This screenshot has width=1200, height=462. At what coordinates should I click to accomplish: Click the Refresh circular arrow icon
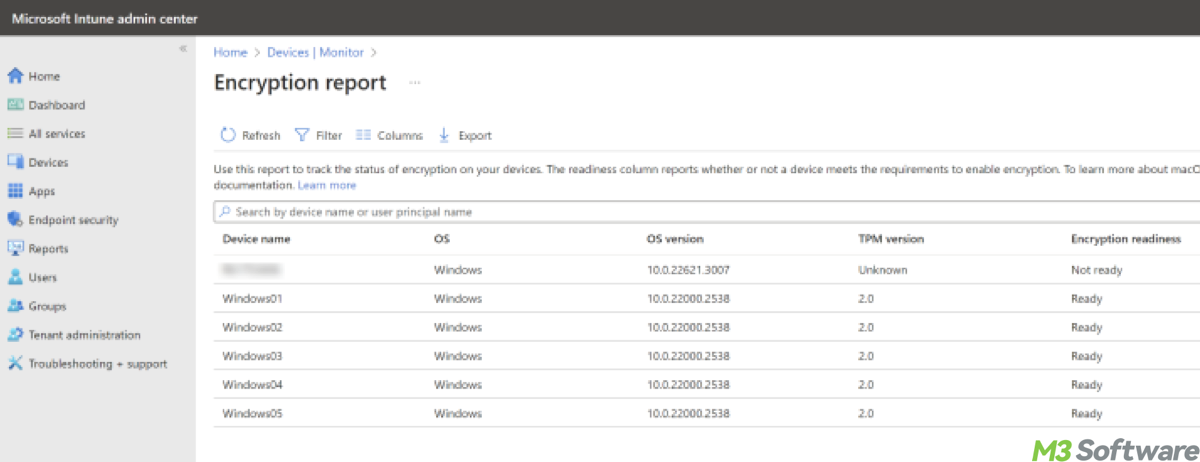(228, 135)
